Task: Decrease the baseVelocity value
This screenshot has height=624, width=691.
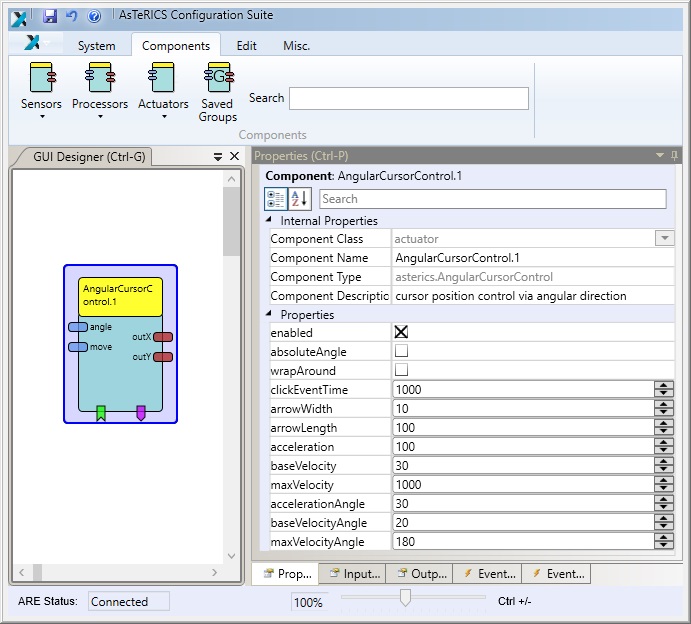Action: tap(664, 470)
